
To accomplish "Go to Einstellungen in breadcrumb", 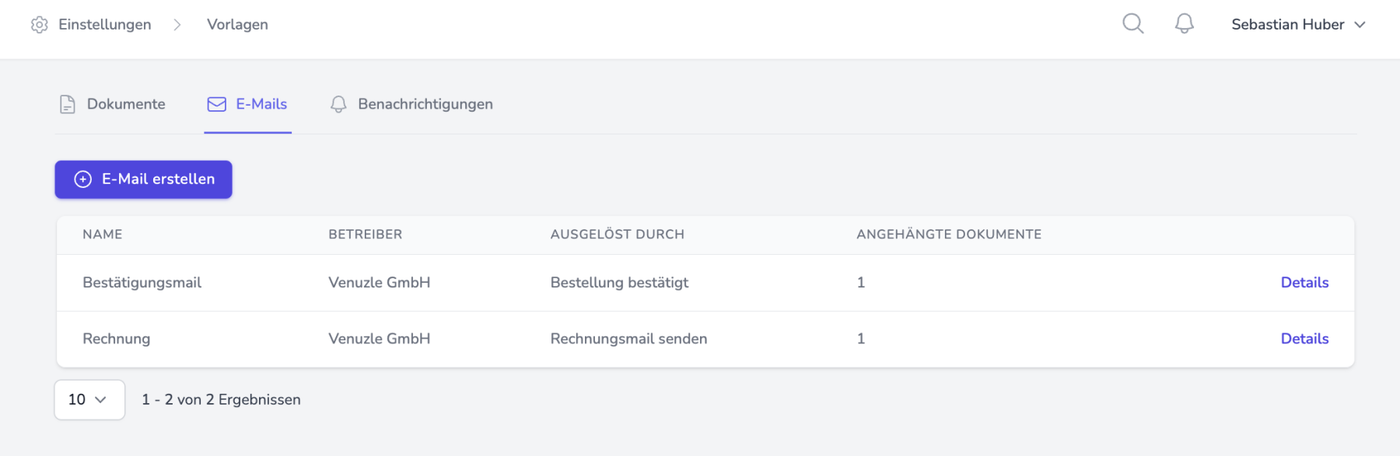I will (x=105, y=25).
